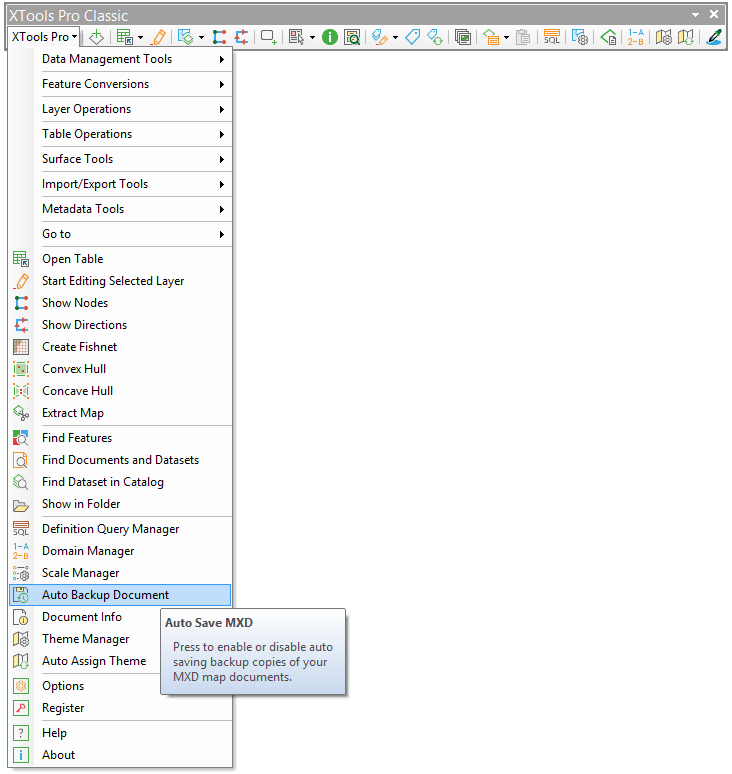Screen dimensions: 732x774
Task: Click the layer-with-gear icon in the toolbar
Action: pos(579,37)
